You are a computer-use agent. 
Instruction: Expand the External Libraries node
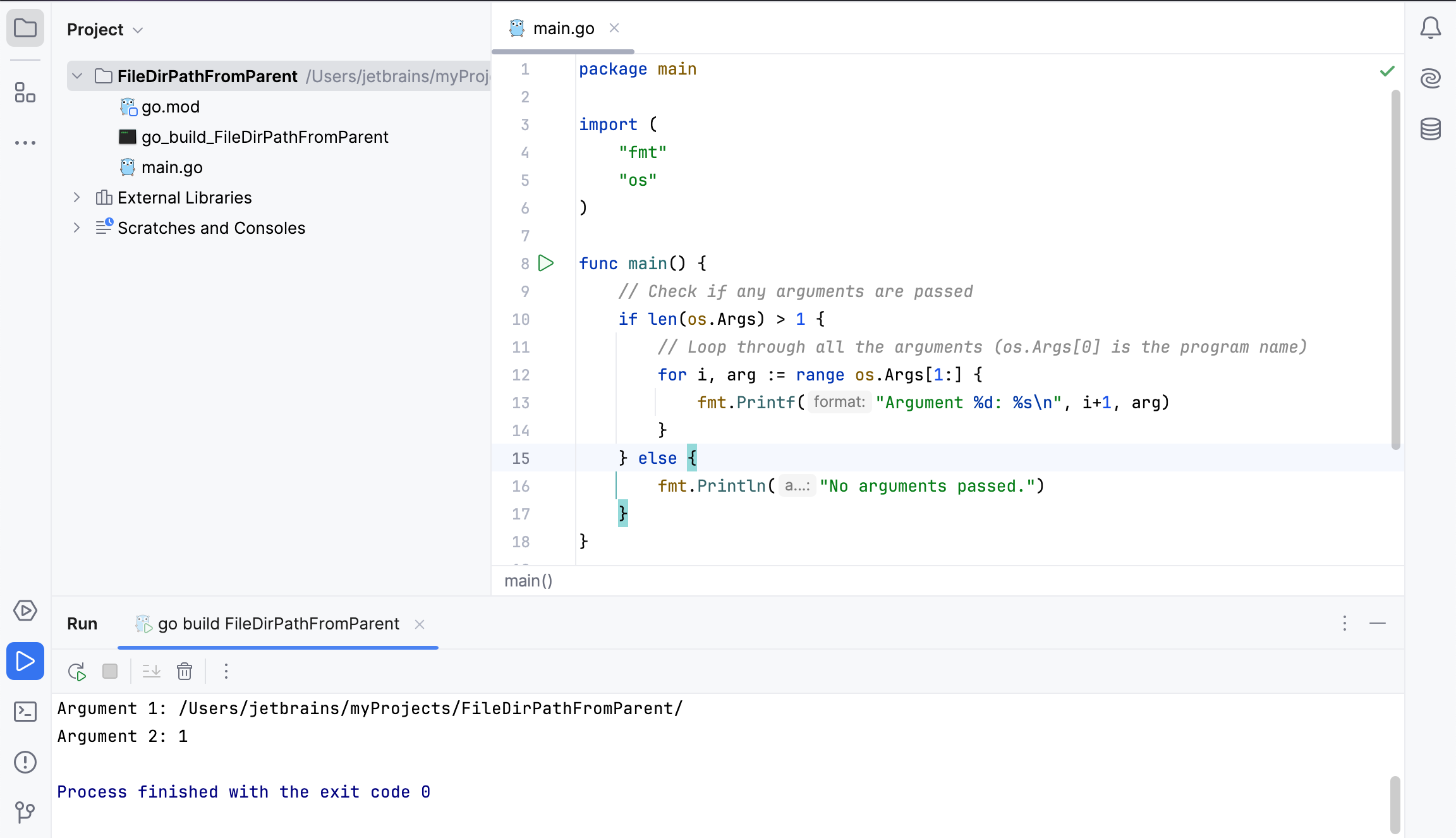coord(77,198)
